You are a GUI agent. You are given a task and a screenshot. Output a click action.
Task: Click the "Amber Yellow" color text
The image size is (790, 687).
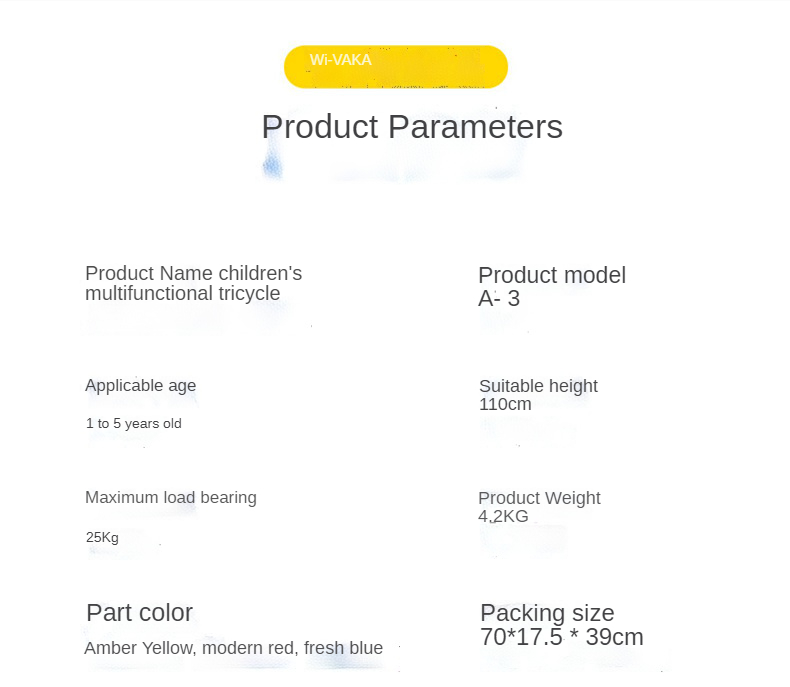tap(140, 648)
